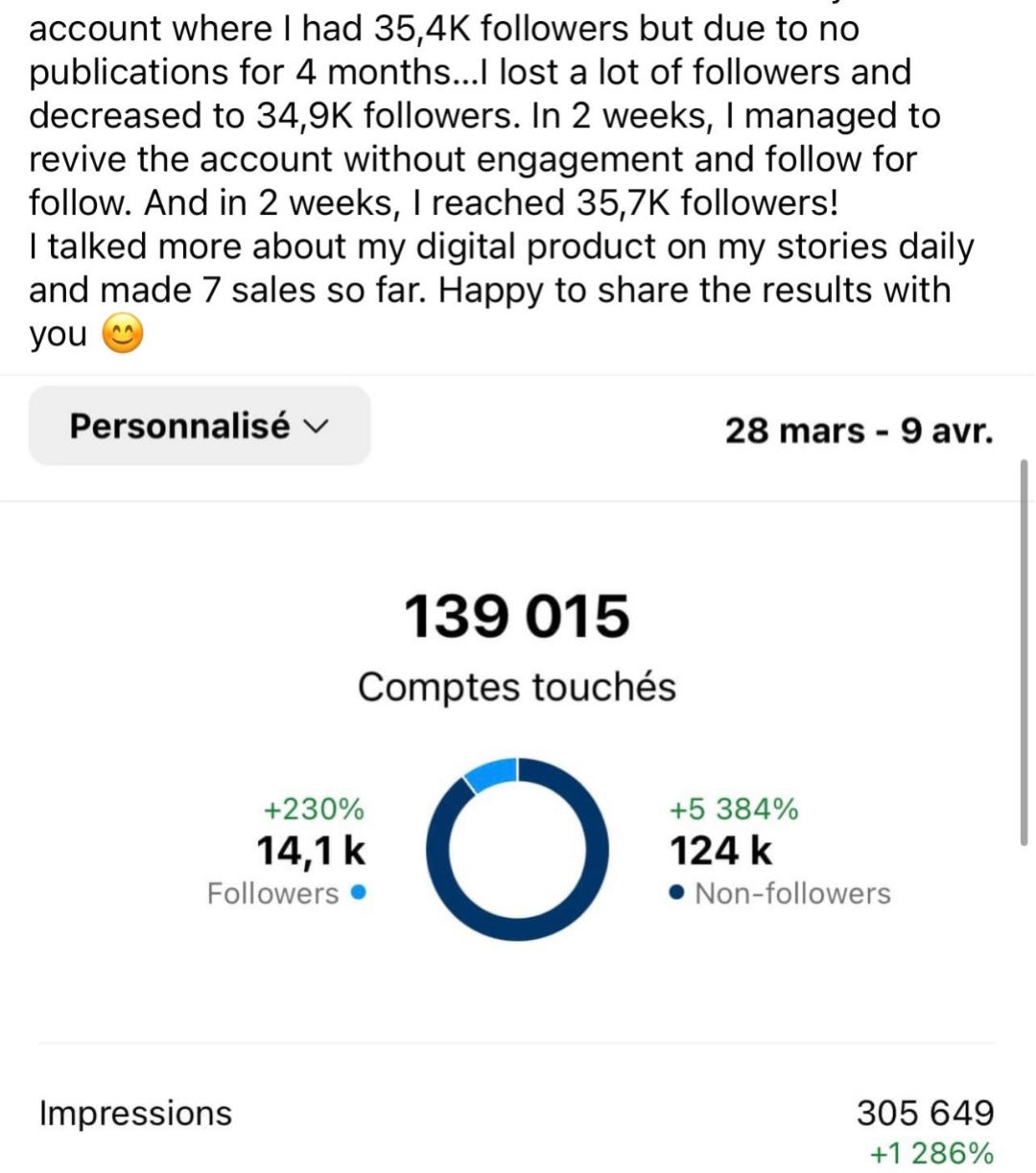Click the Non-followers legend label
This screenshot has height=1173, width=1036.
click(x=792, y=894)
